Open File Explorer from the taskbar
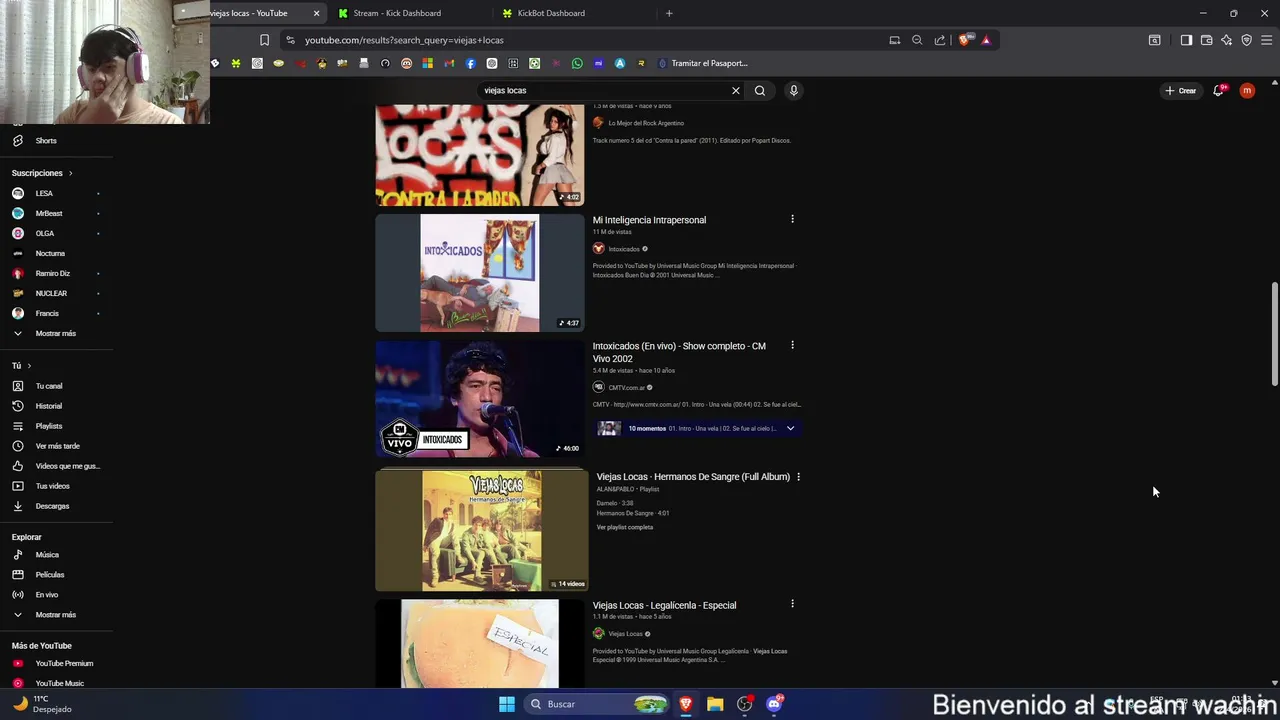The height and width of the screenshot is (720, 1280). click(x=715, y=704)
